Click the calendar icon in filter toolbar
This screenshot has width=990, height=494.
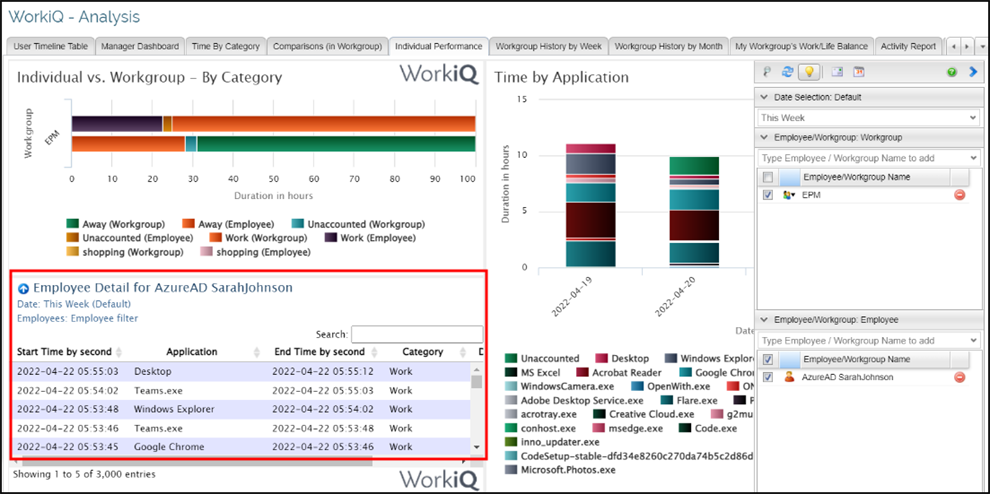coord(858,72)
